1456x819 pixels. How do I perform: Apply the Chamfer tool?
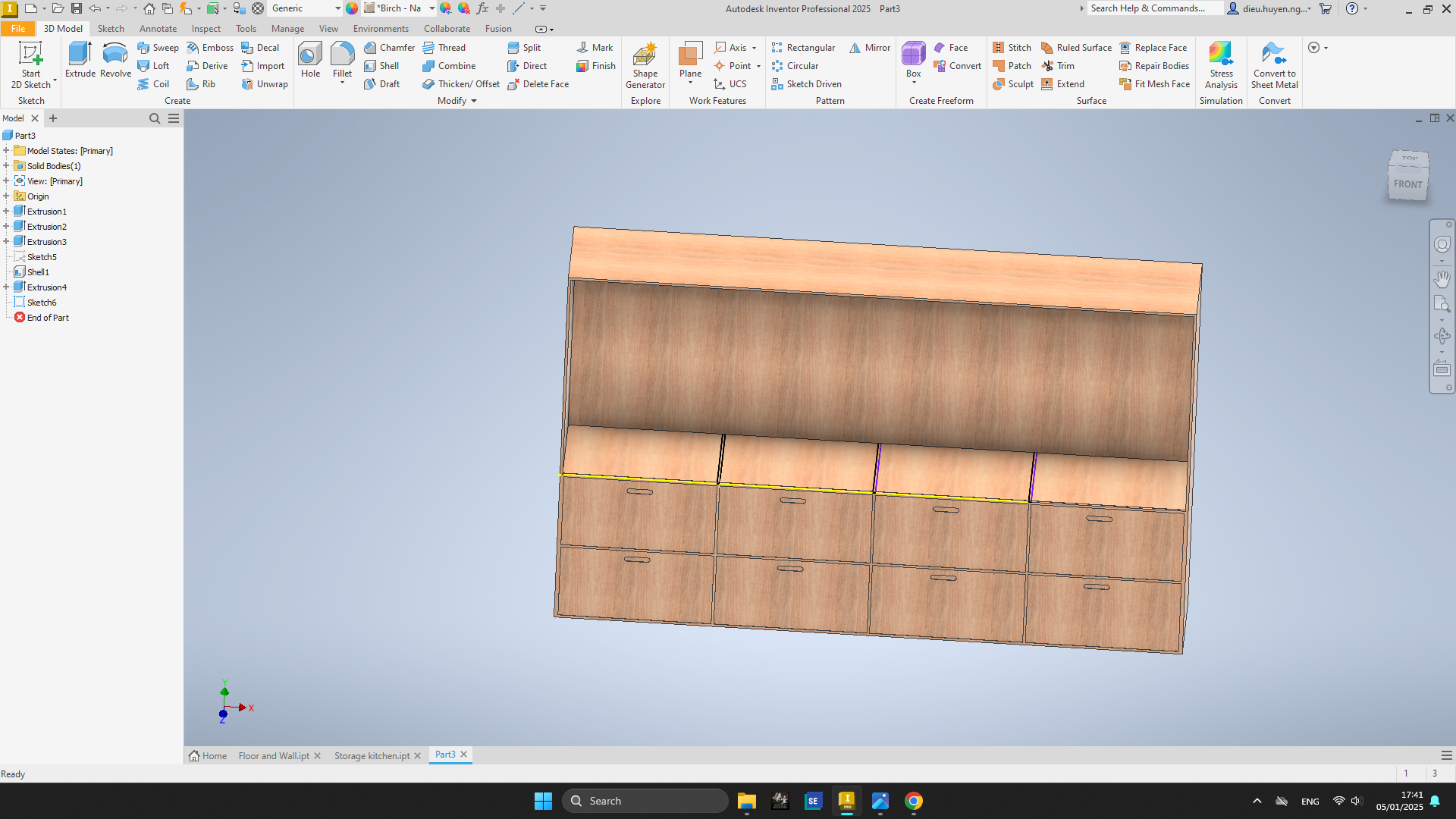(389, 47)
